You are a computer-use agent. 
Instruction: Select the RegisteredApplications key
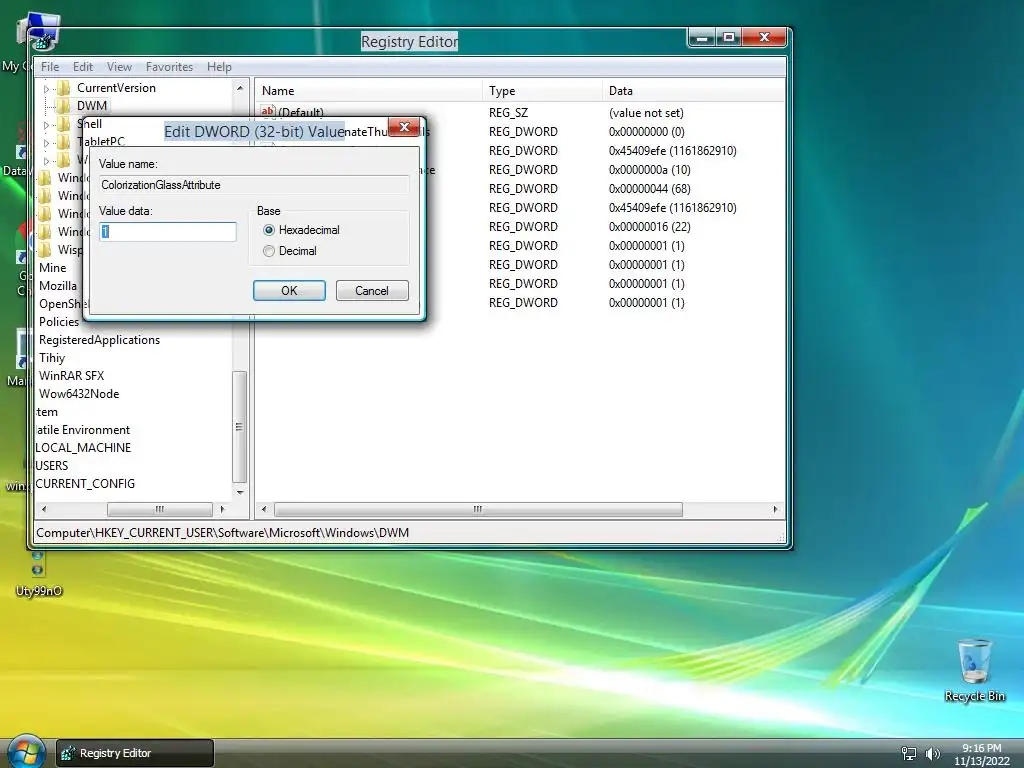pos(99,340)
